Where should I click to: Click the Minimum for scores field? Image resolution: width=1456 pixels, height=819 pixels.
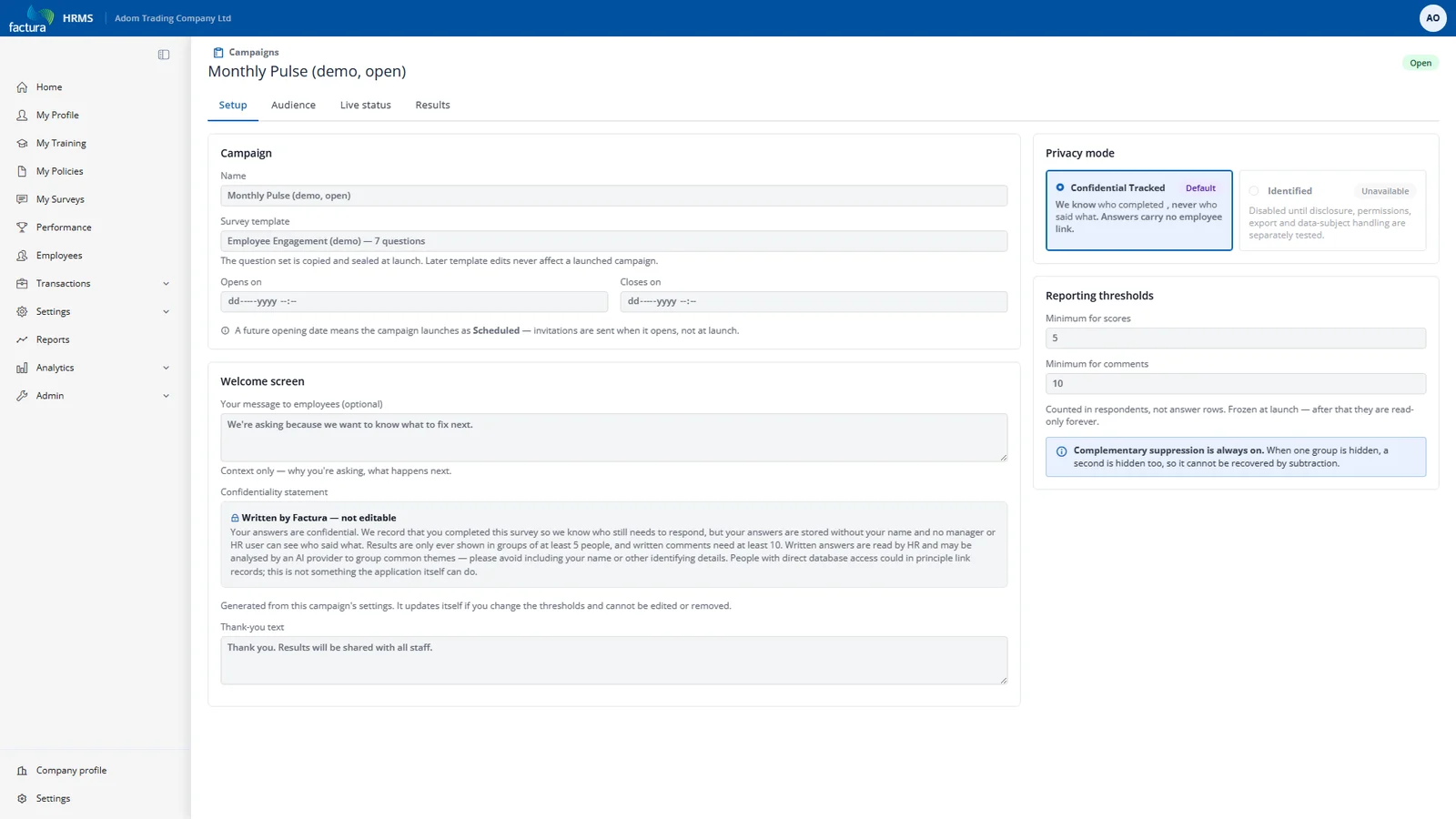[x=1236, y=338]
